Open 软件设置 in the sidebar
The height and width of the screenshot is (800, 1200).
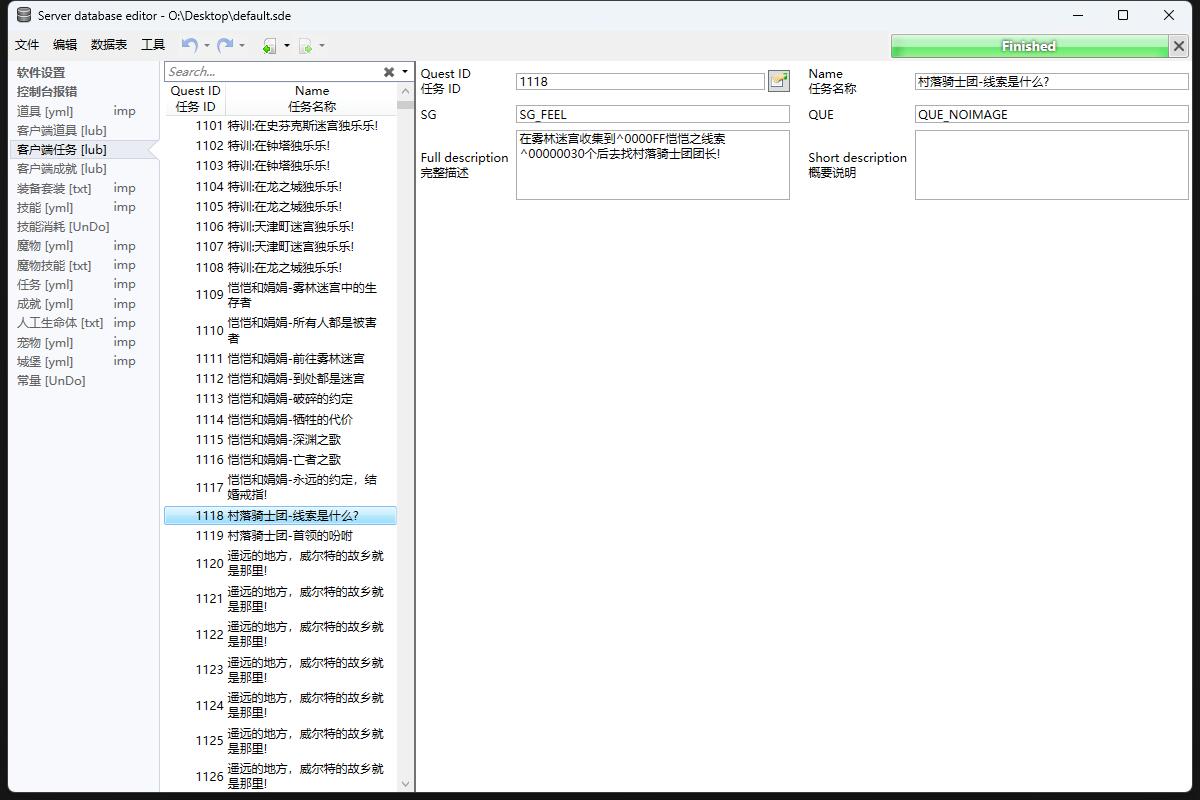tap(41, 73)
